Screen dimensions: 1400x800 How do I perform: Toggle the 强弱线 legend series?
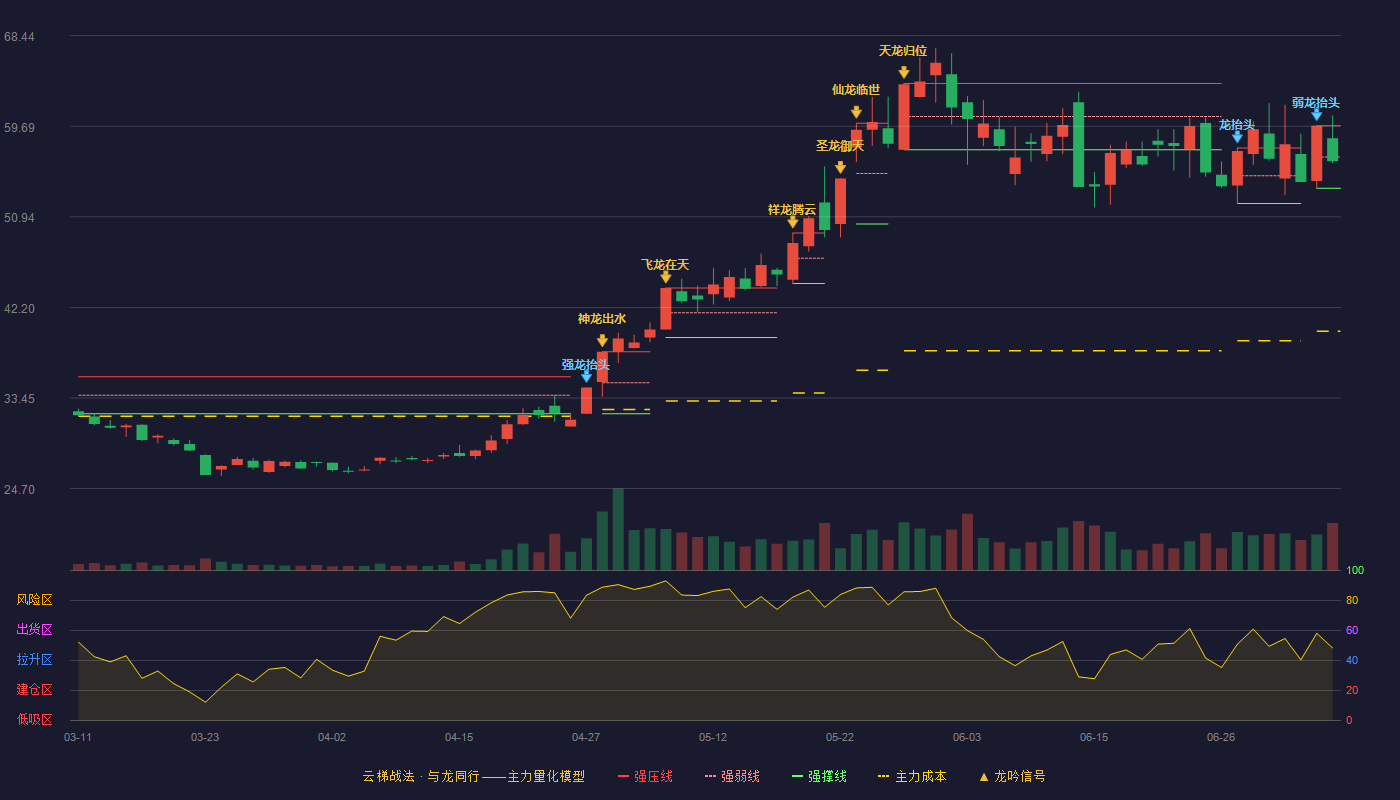pos(732,776)
